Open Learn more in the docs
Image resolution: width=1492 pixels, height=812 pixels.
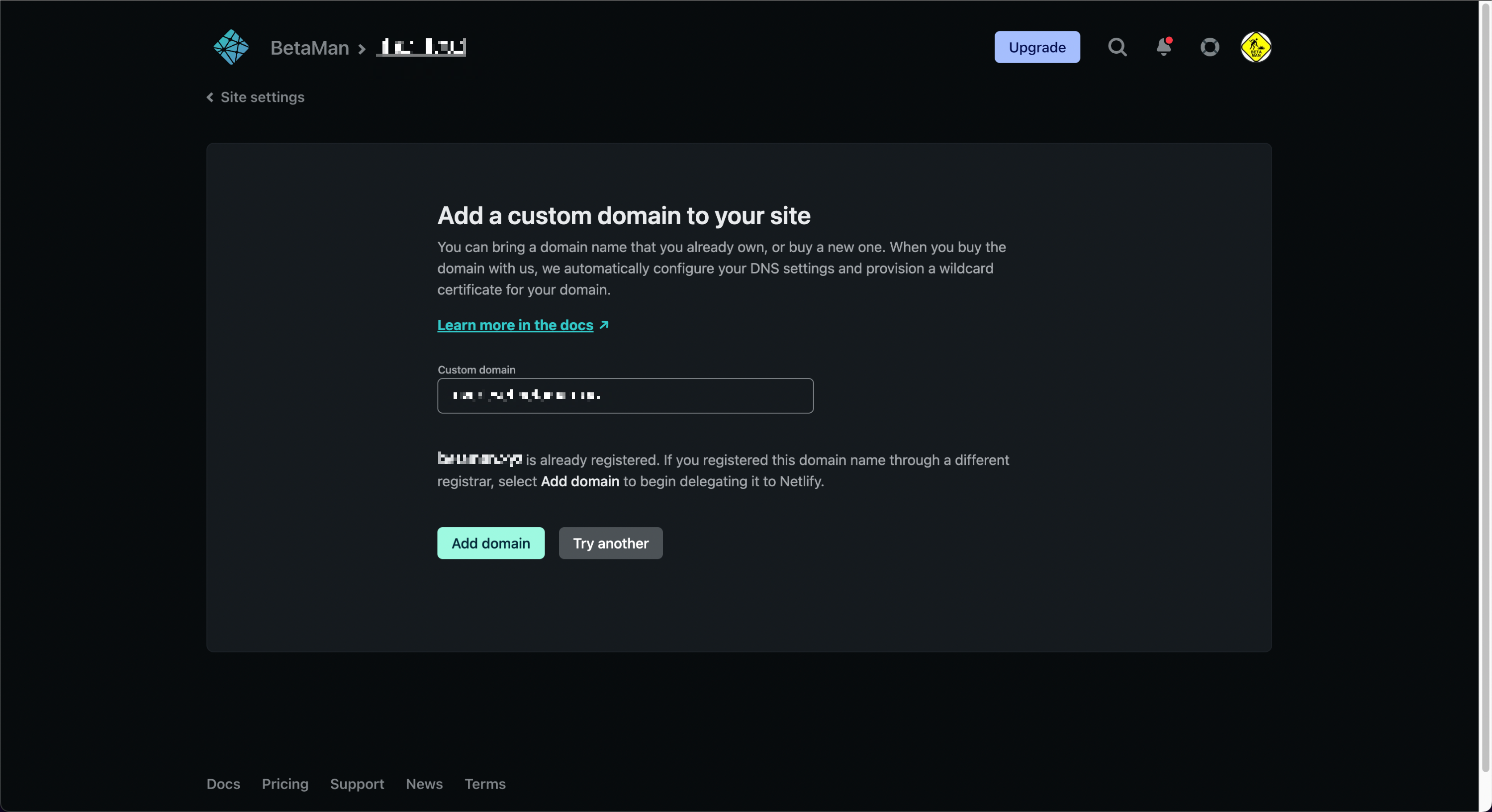click(515, 325)
